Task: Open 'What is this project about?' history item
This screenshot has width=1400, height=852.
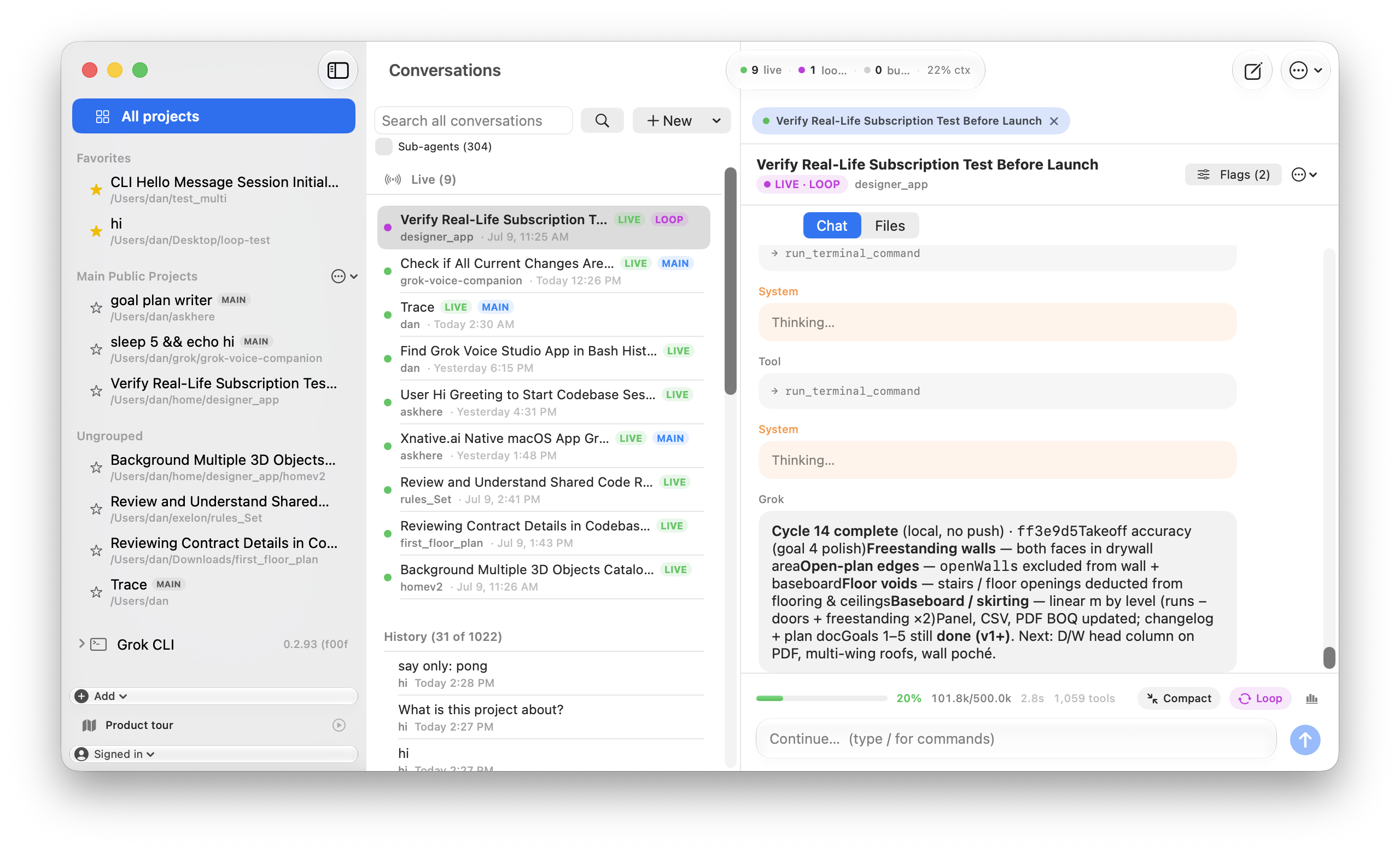Action: pyautogui.click(x=544, y=717)
